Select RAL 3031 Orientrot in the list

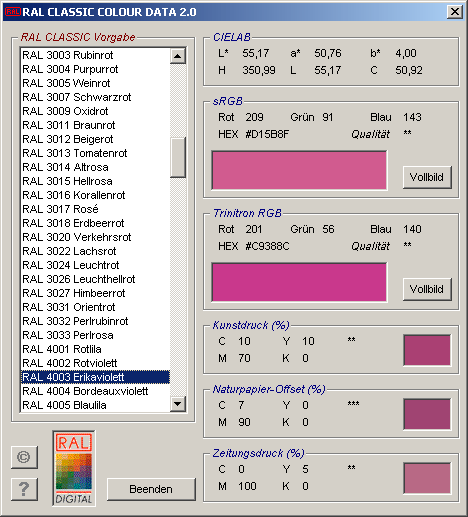(x=95, y=307)
